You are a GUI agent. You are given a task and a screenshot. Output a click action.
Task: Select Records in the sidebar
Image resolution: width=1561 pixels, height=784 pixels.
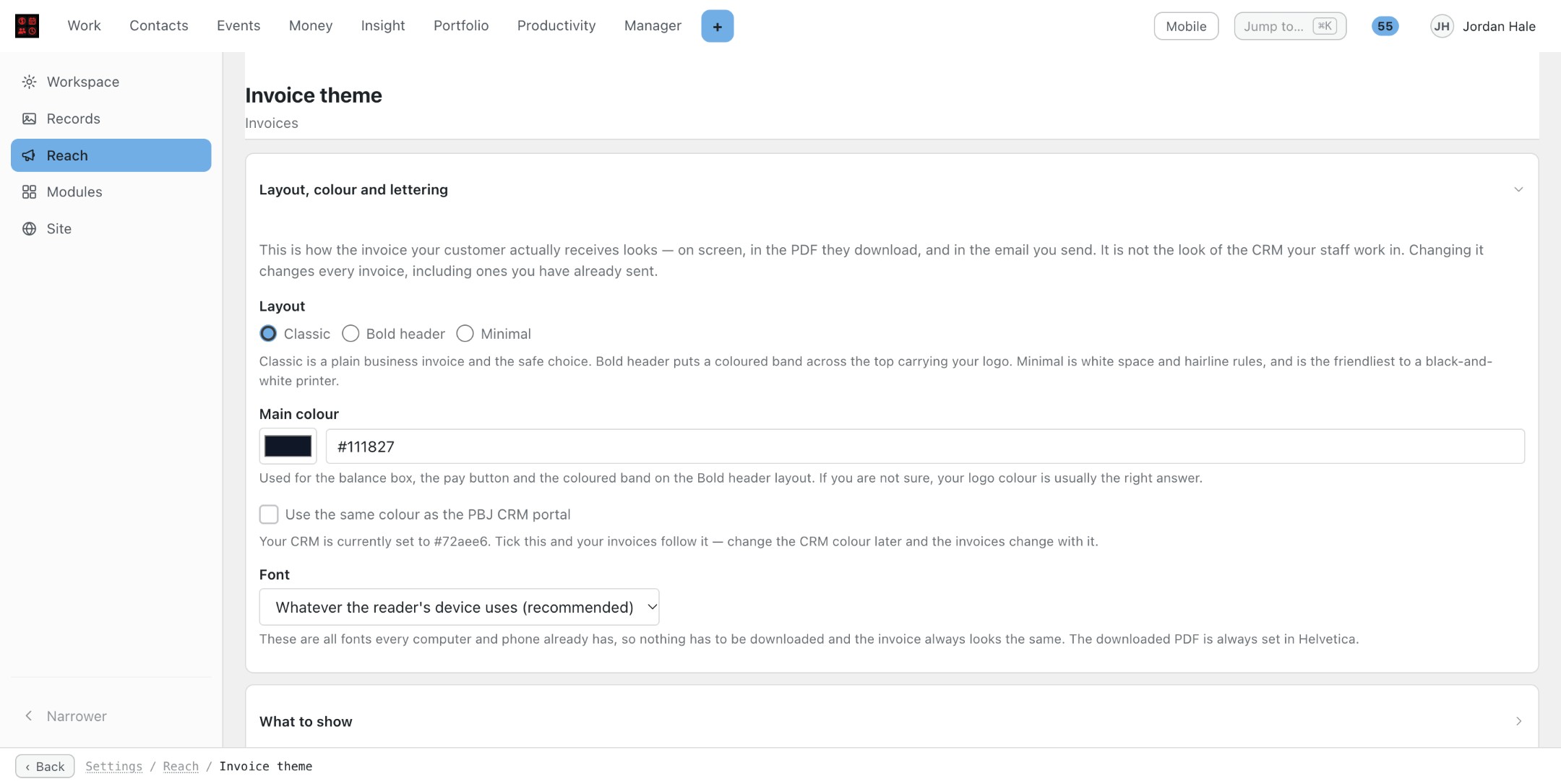click(x=111, y=119)
